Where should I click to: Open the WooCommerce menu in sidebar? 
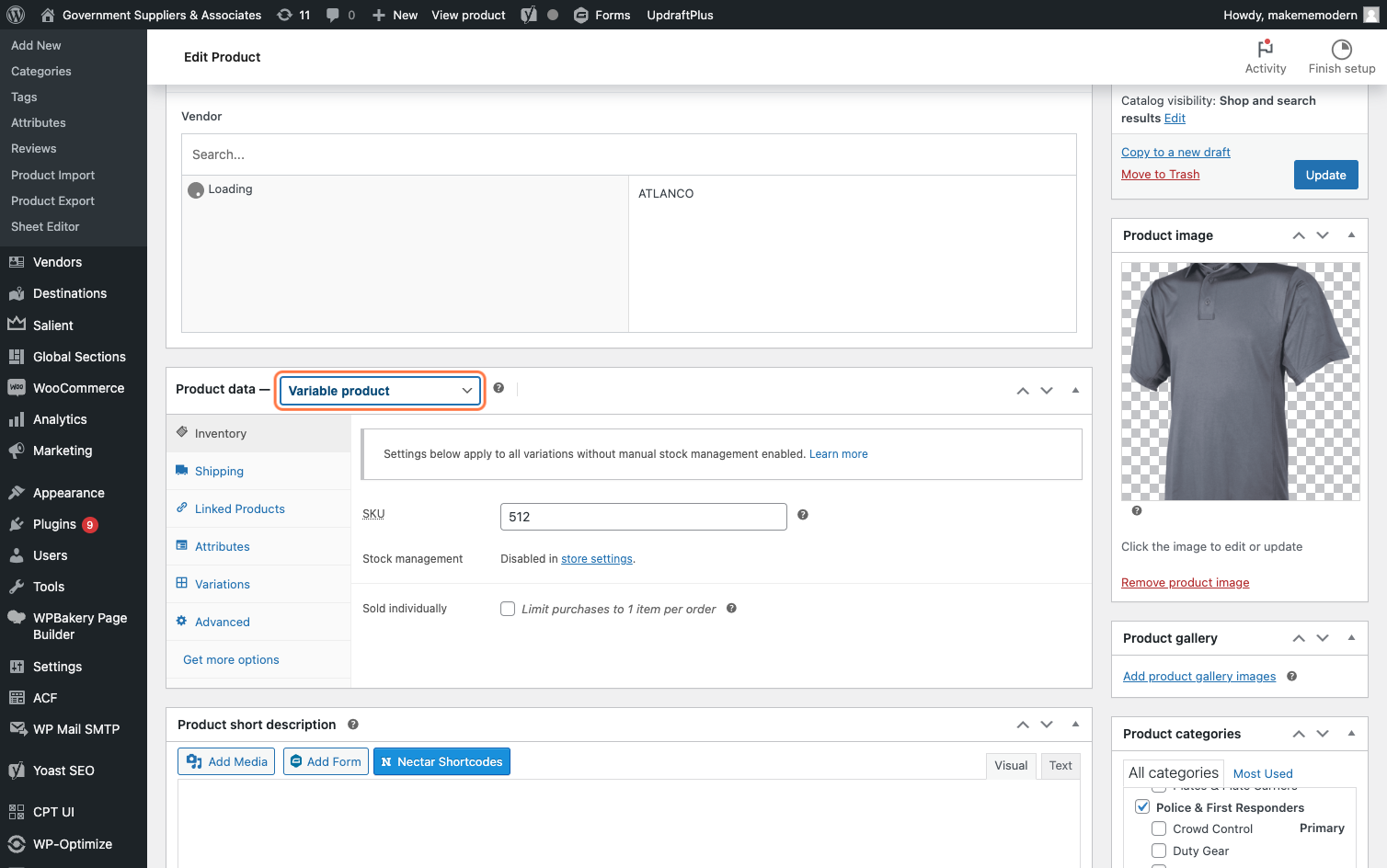[74, 388]
